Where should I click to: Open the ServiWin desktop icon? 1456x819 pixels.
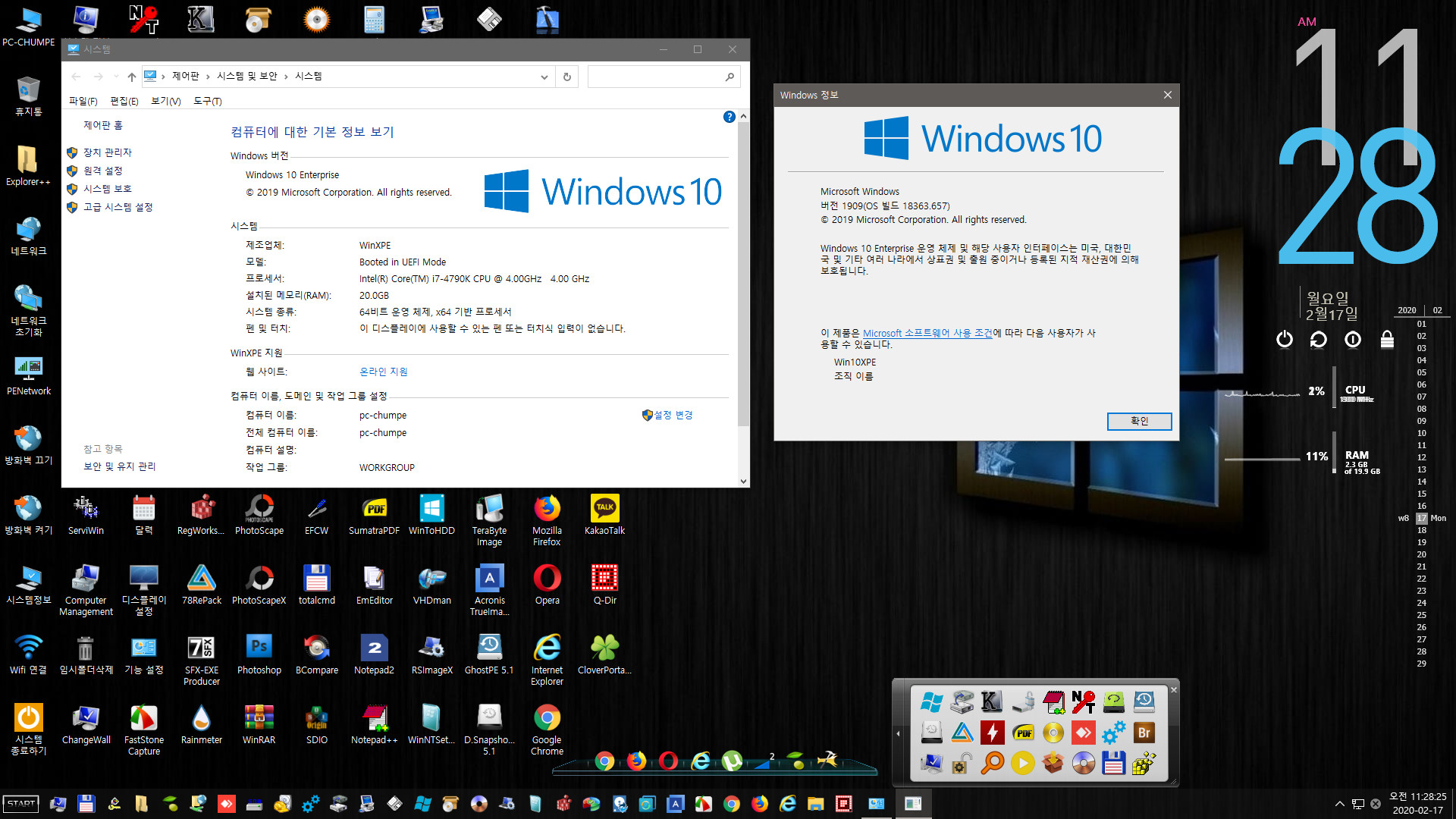click(x=86, y=515)
